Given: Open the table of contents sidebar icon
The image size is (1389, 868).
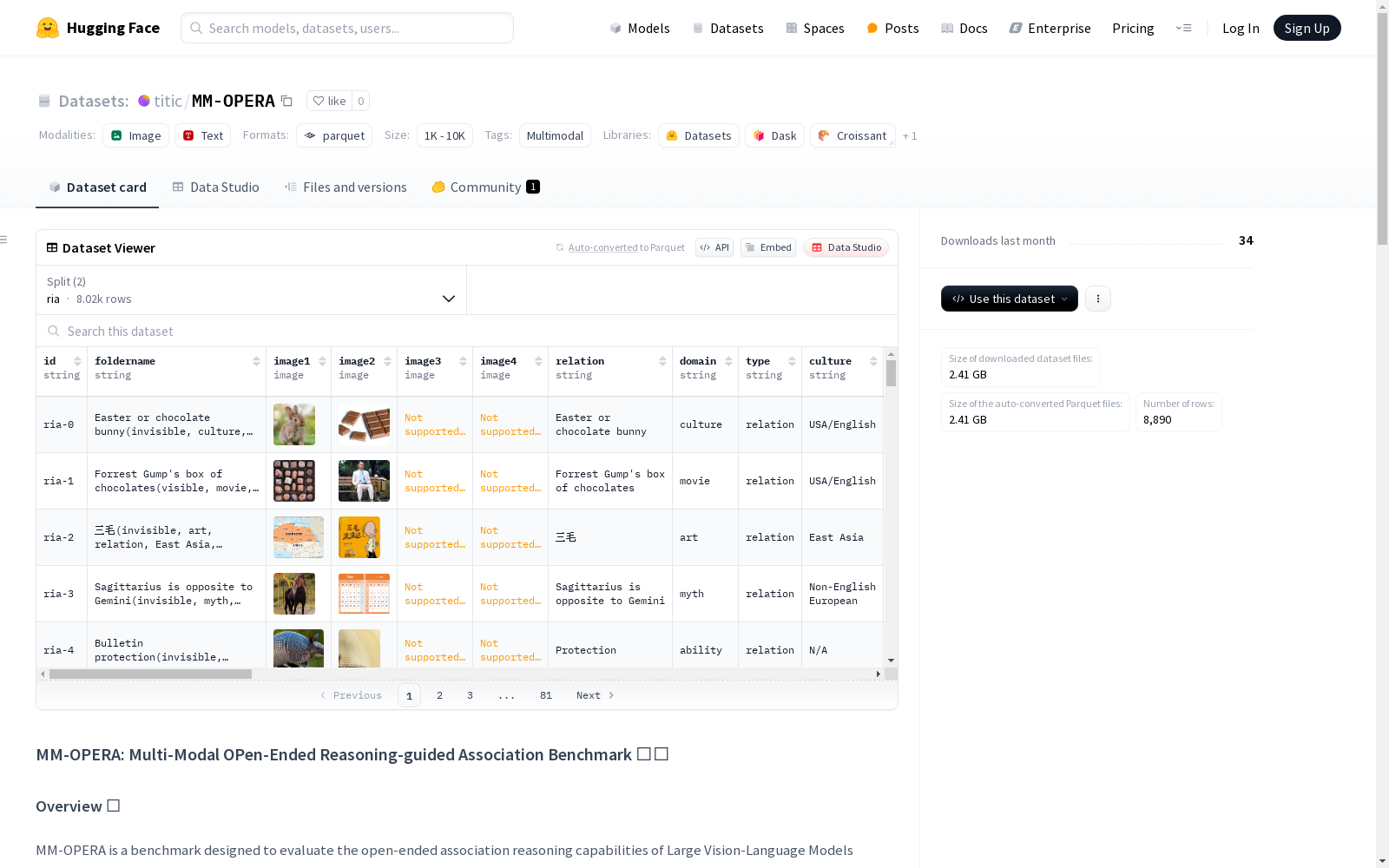Looking at the screenshot, I should click(x=4, y=240).
